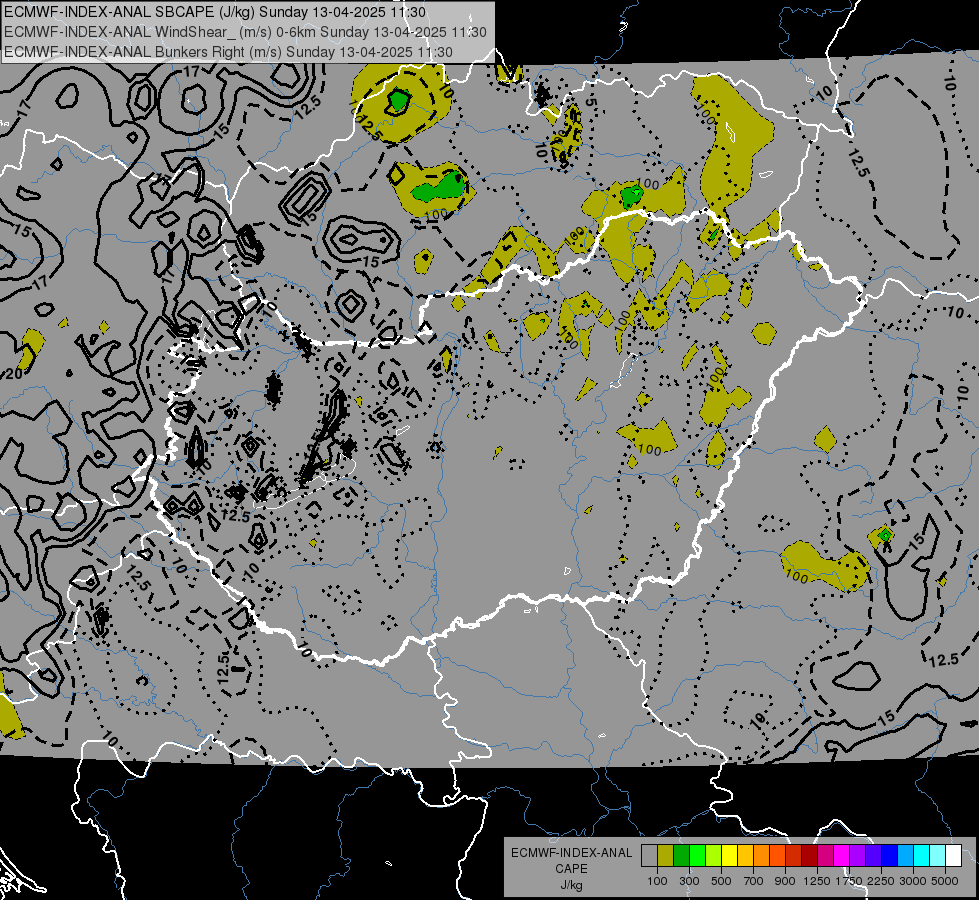Choose the orange legend swatch before 900

pos(777,856)
